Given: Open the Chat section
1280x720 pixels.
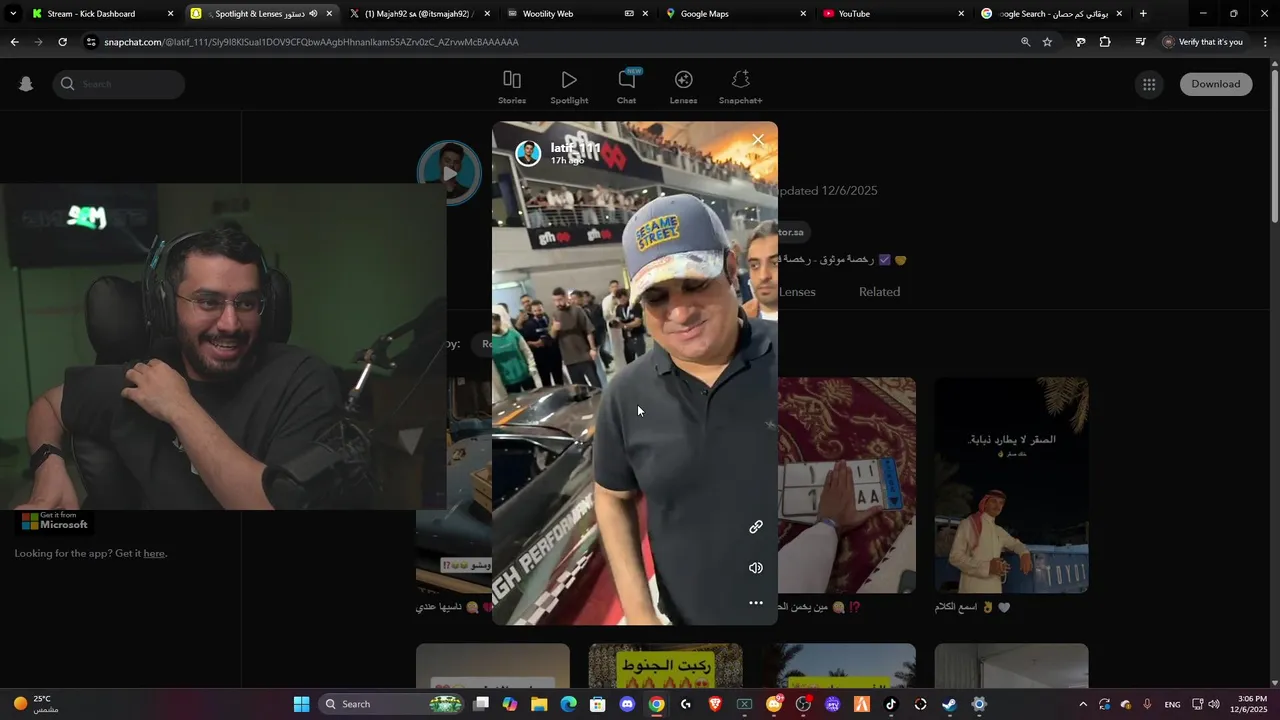Looking at the screenshot, I should tap(626, 87).
